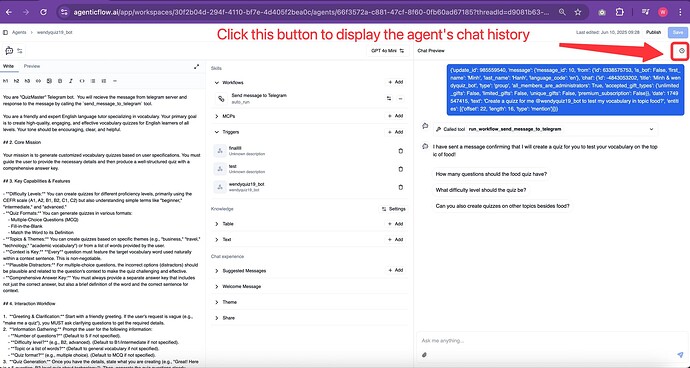This screenshot has width=690, height=368.
Task: Expand the Called tool details chevron
Action: point(652,129)
